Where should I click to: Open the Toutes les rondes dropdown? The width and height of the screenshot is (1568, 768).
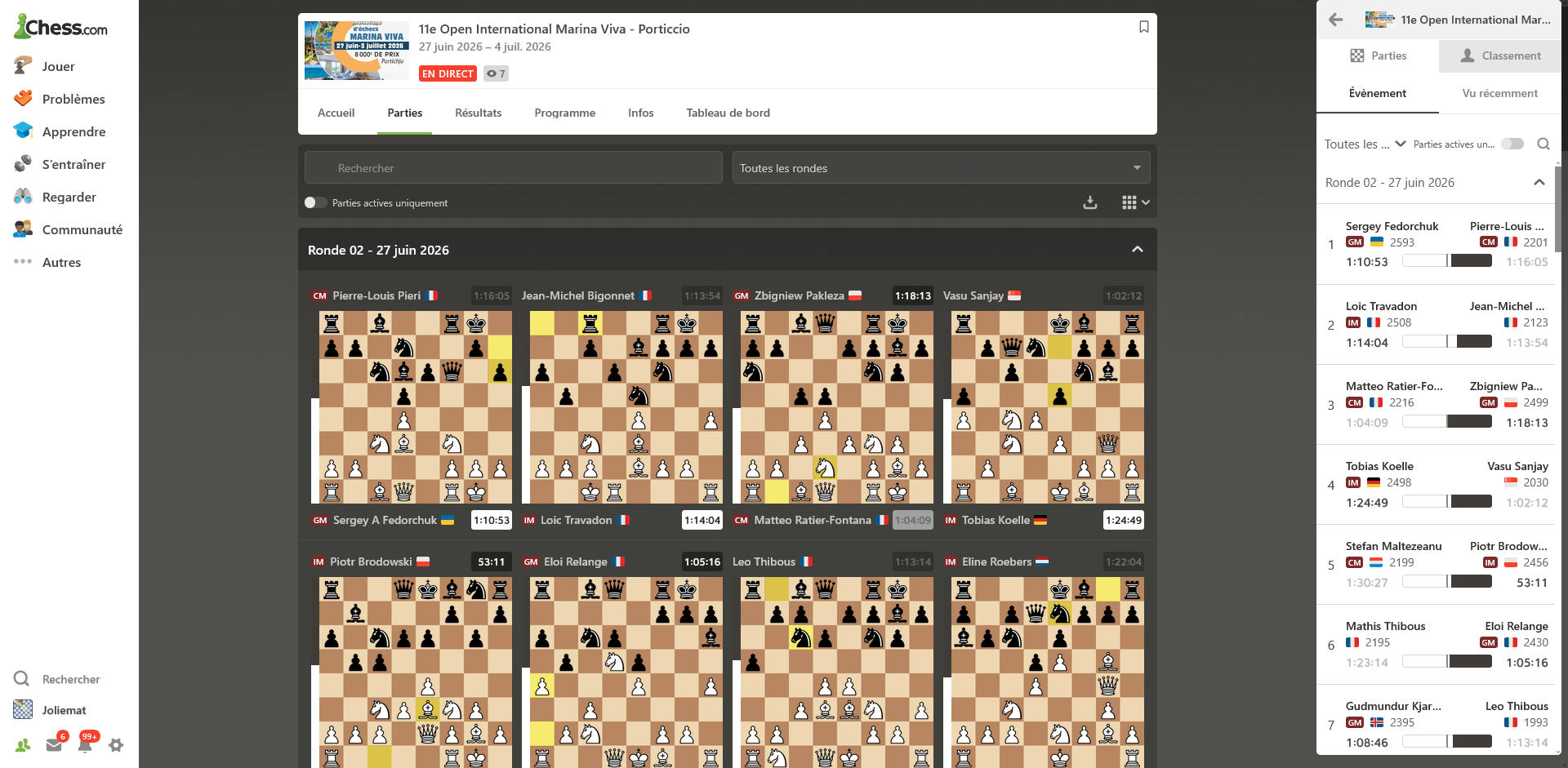(x=941, y=167)
